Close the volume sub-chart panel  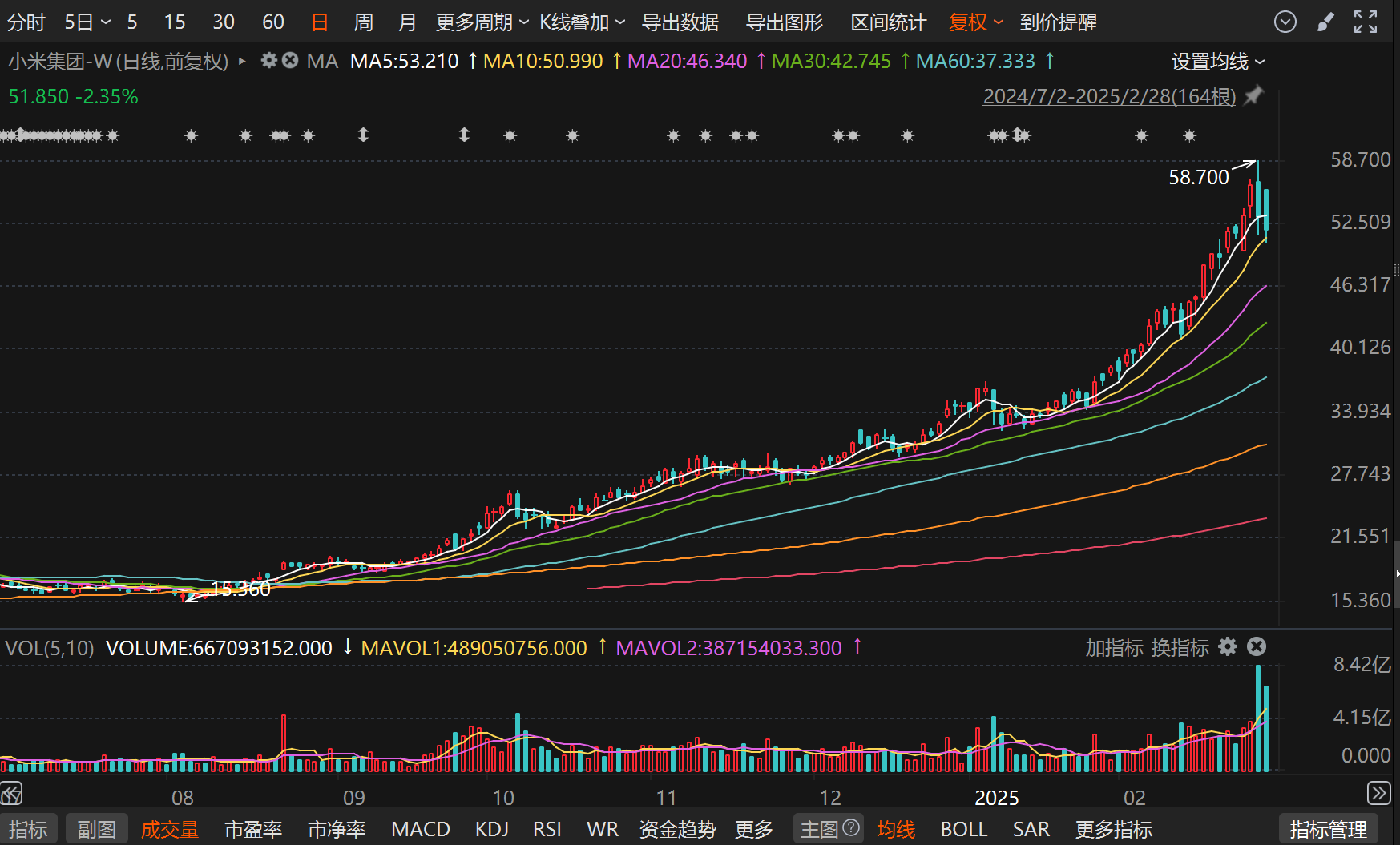(1257, 647)
